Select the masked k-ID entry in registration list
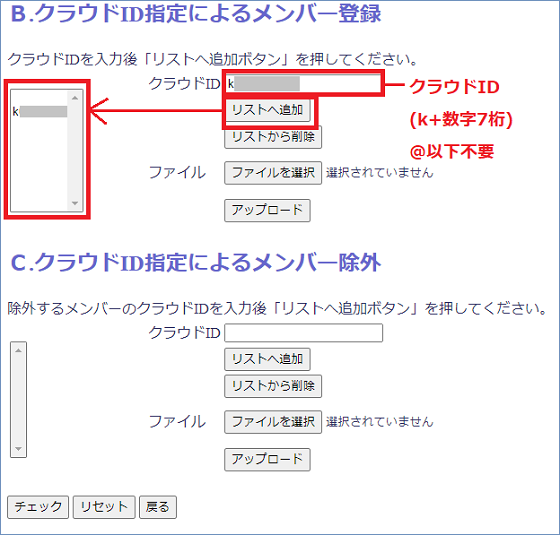 (x=40, y=112)
